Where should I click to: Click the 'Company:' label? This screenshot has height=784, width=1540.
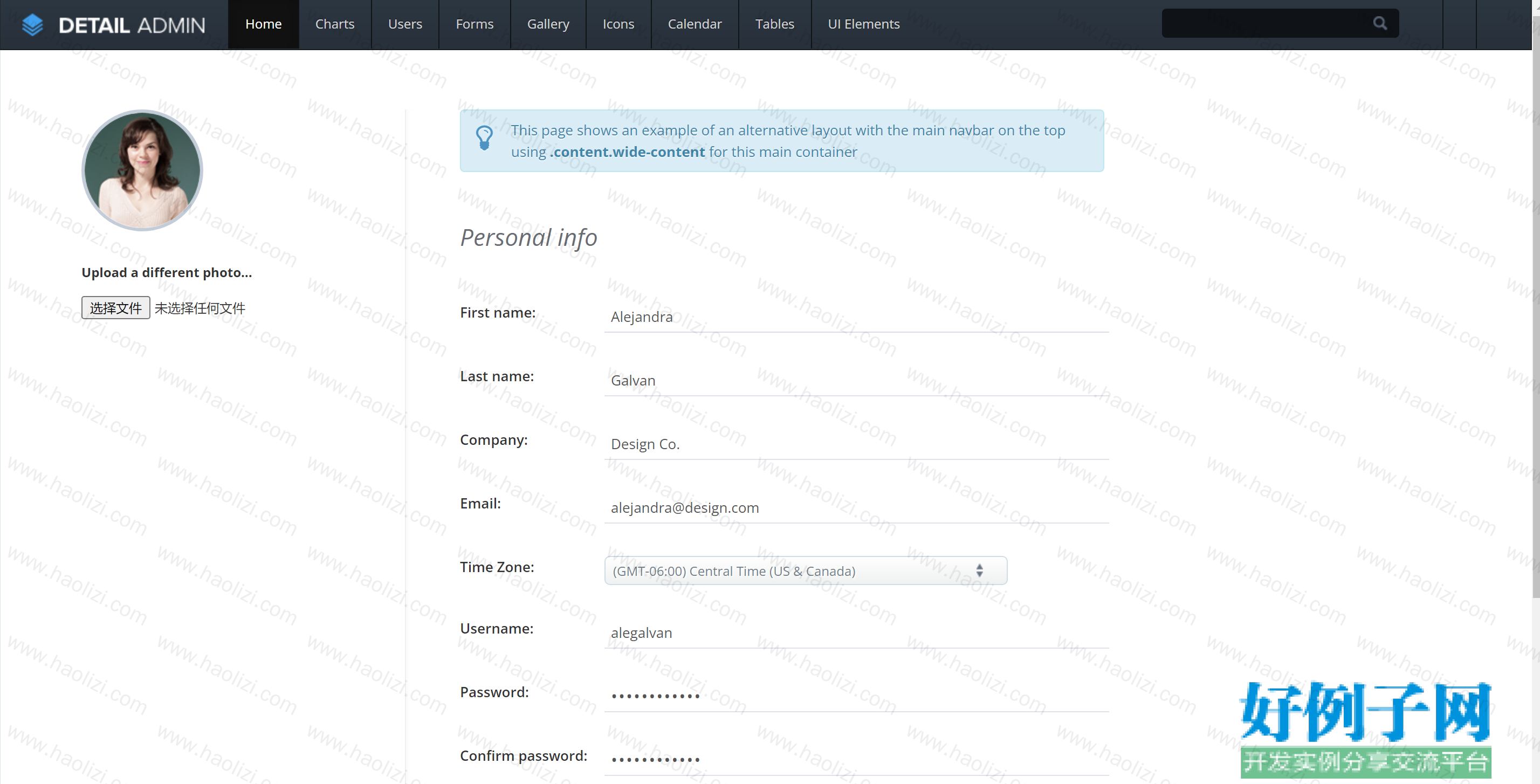click(x=494, y=440)
